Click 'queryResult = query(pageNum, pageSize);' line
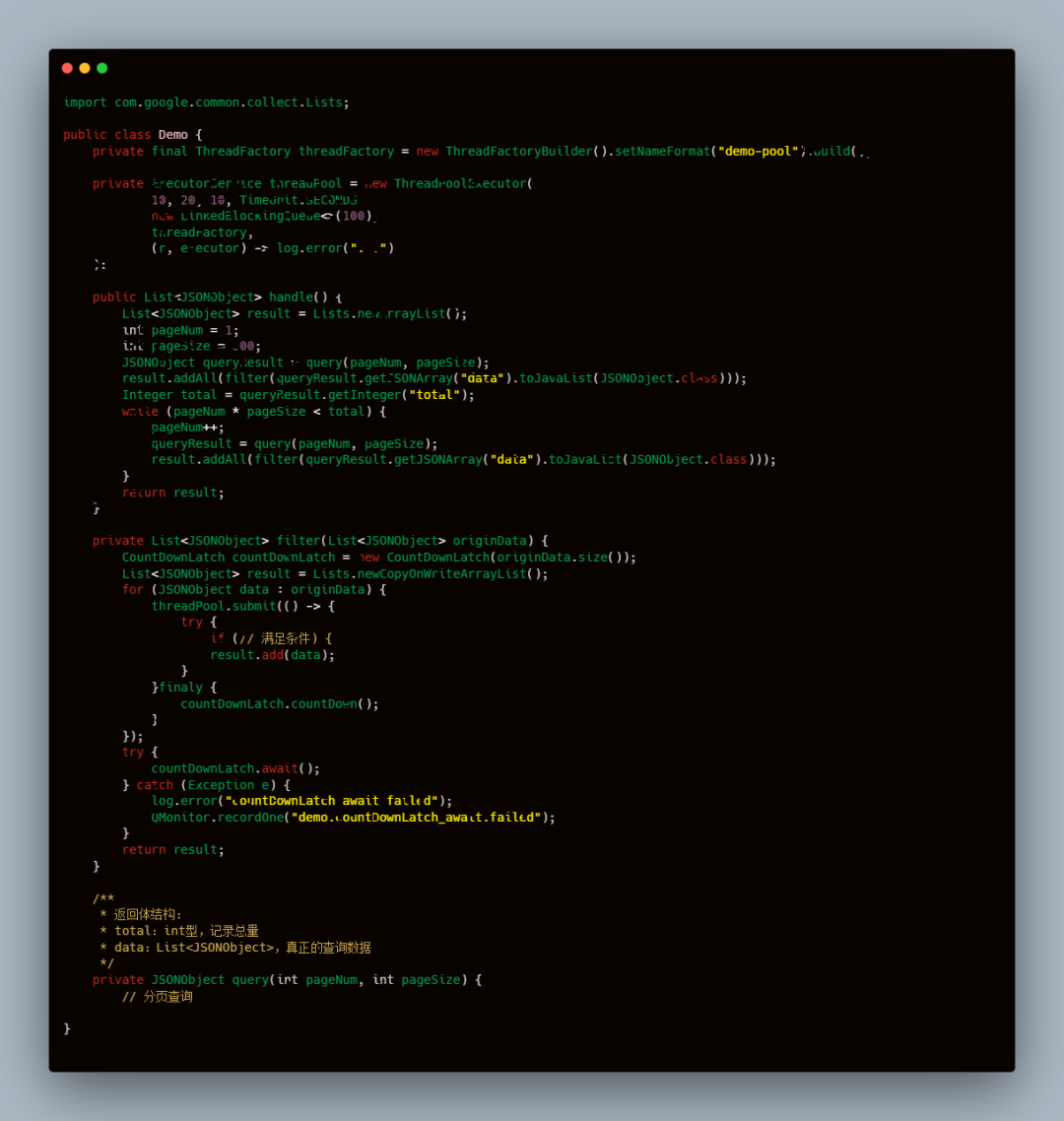 pos(294,443)
